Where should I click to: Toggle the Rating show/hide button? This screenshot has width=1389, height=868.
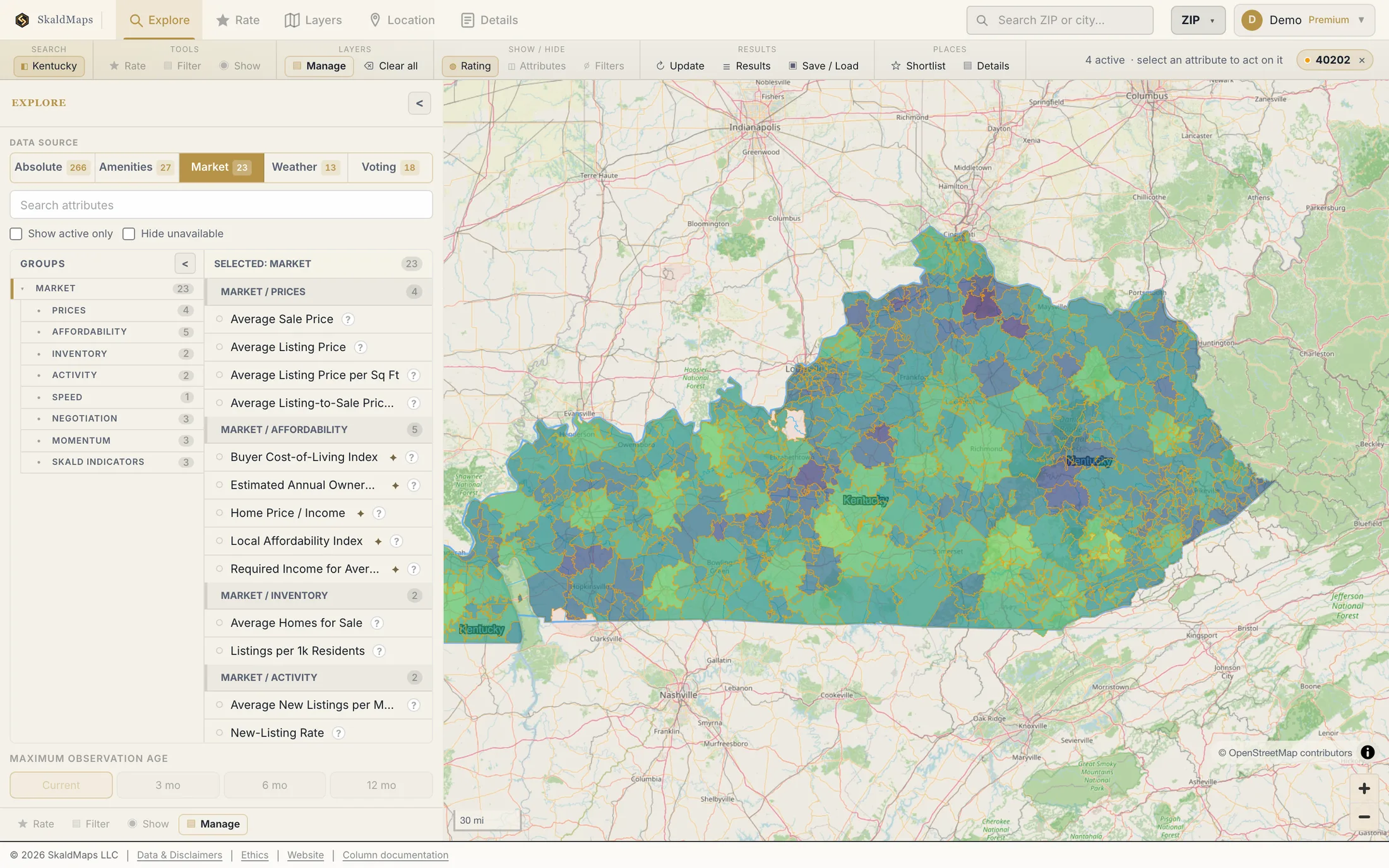(x=470, y=66)
